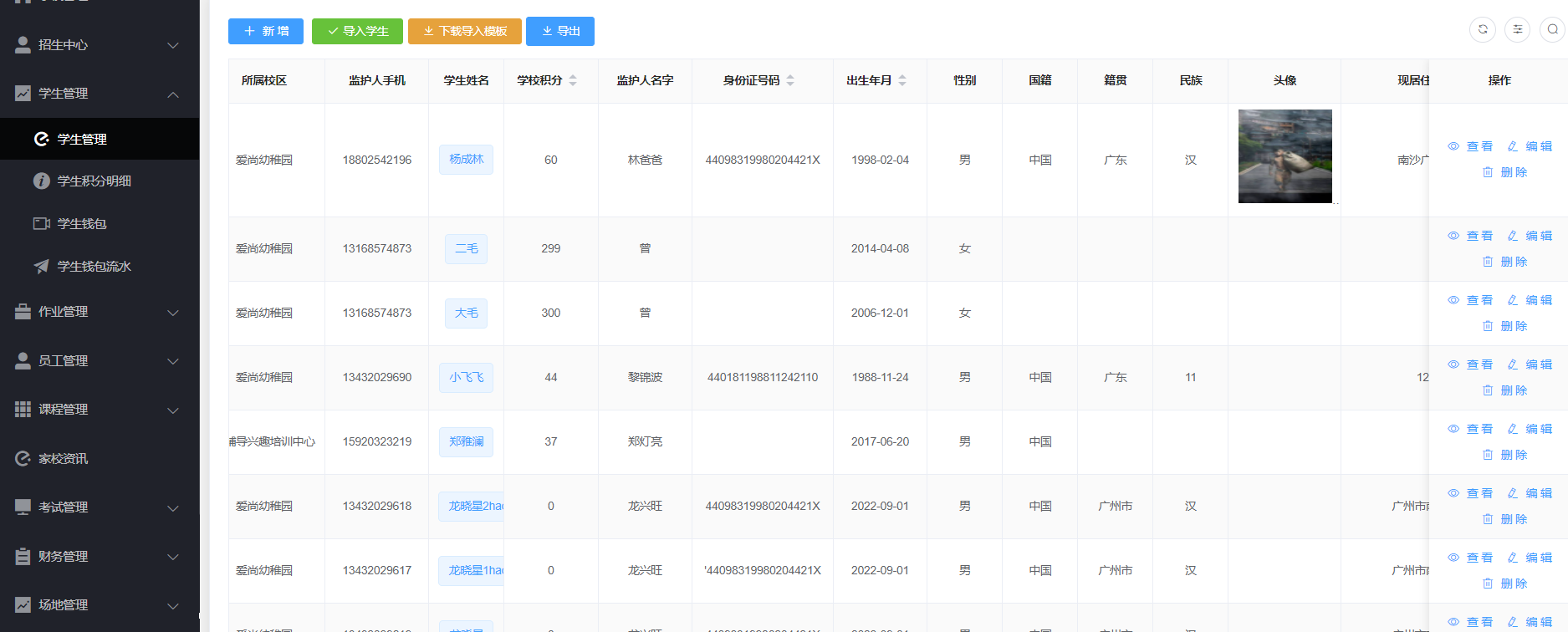View details of 大毛 row
Viewport: 1568px width, 632px height.
(1470, 300)
